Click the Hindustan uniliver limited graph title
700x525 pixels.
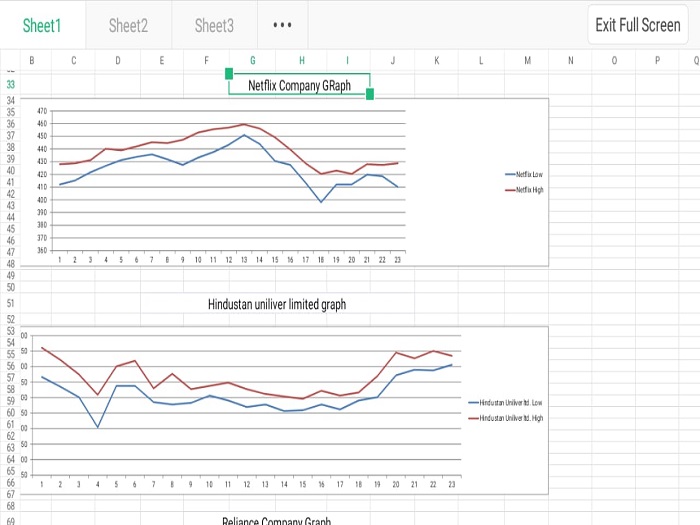pyautogui.click(x=277, y=304)
